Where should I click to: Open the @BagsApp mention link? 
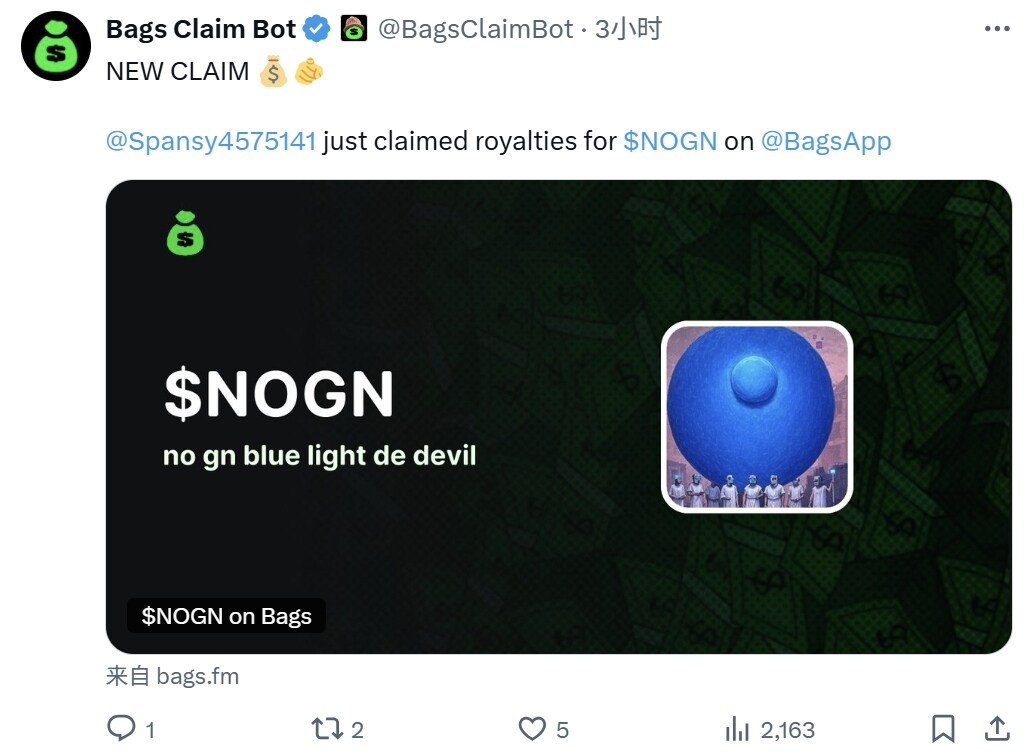click(x=826, y=141)
